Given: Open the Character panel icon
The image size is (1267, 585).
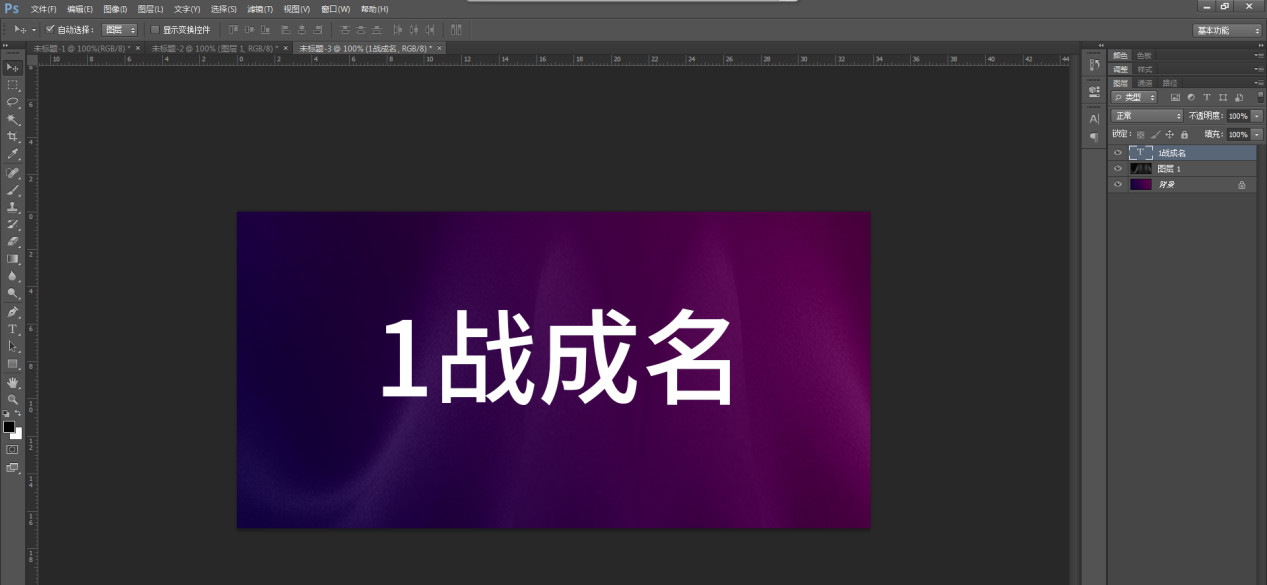Looking at the screenshot, I should tap(1094, 119).
